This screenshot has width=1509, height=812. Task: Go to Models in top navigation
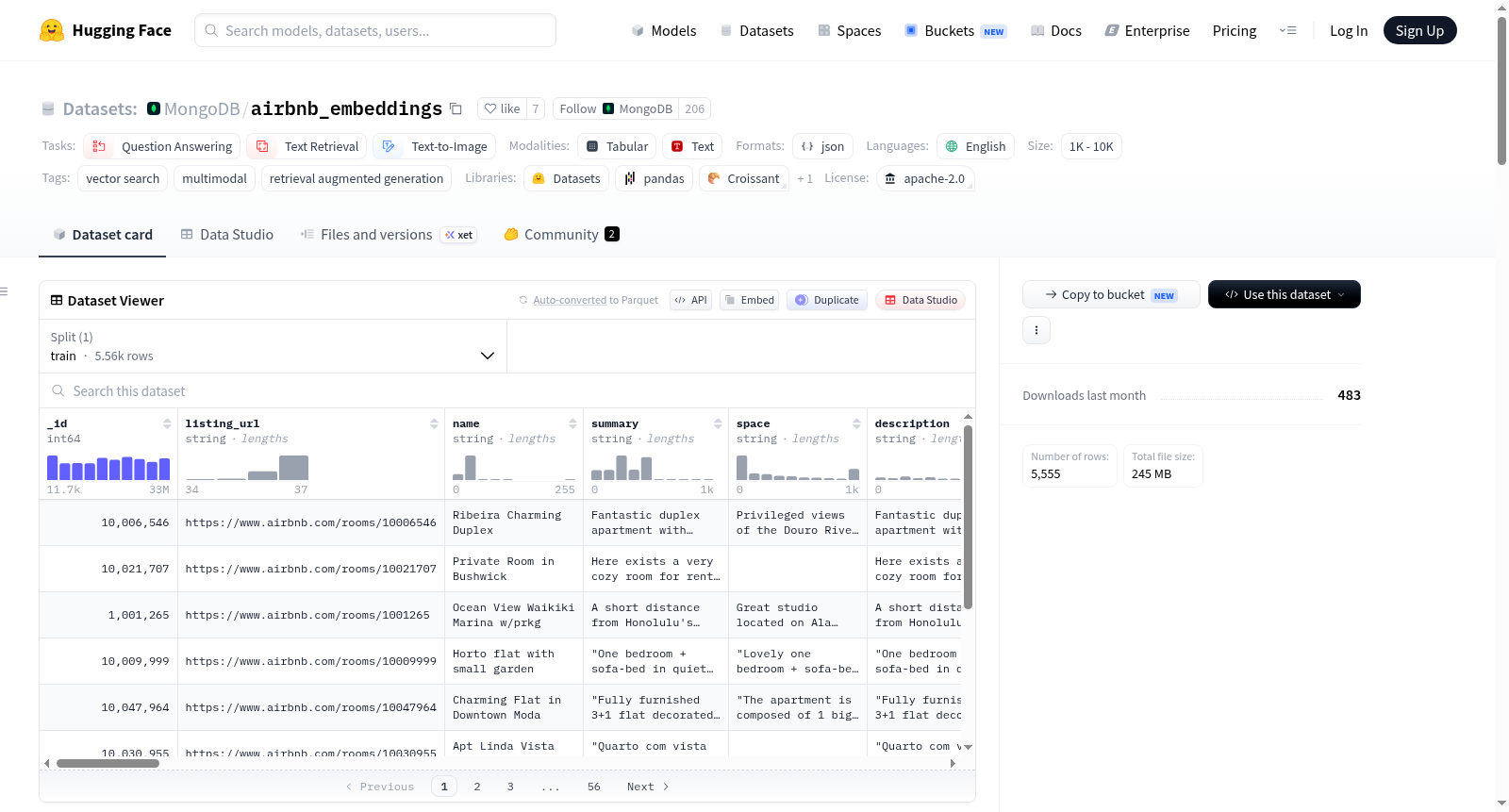tap(664, 30)
